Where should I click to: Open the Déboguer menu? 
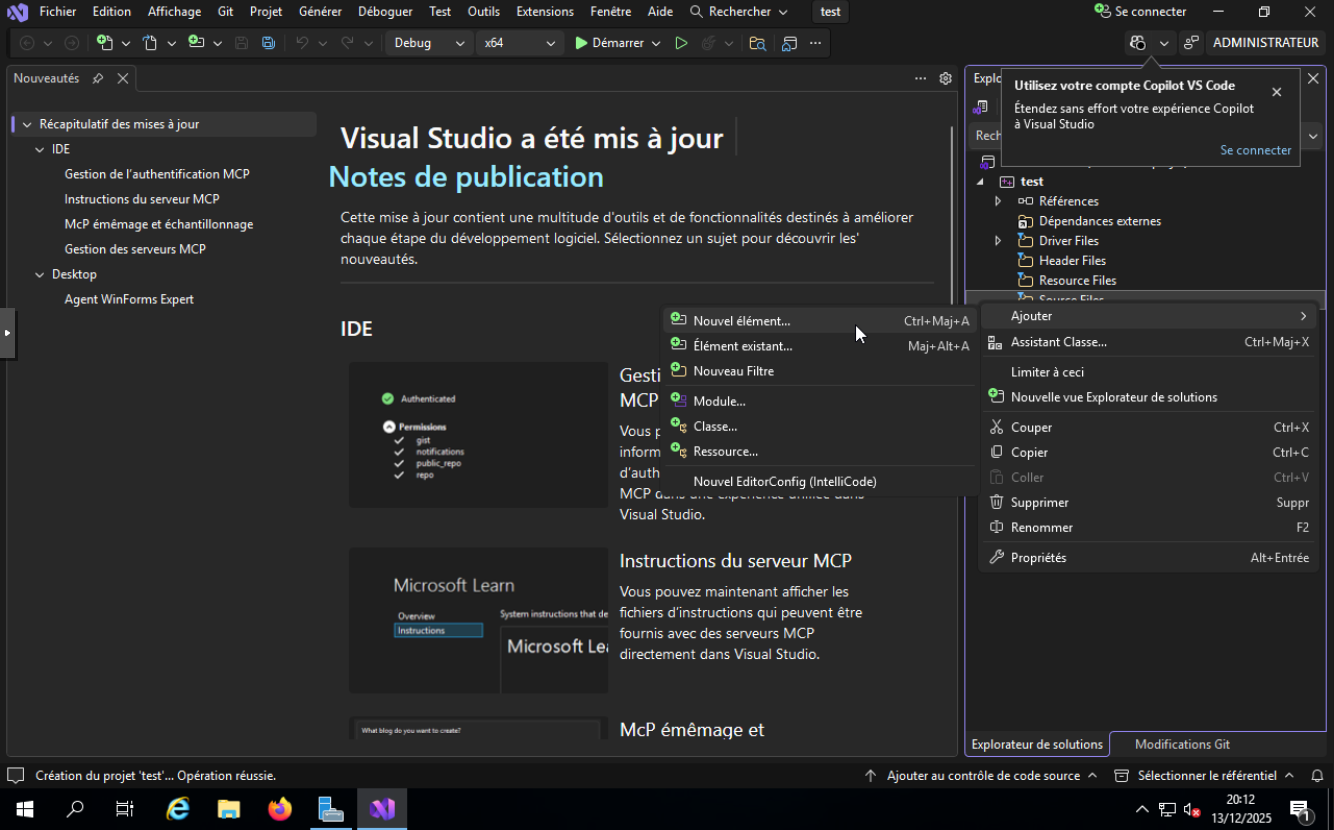(385, 12)
